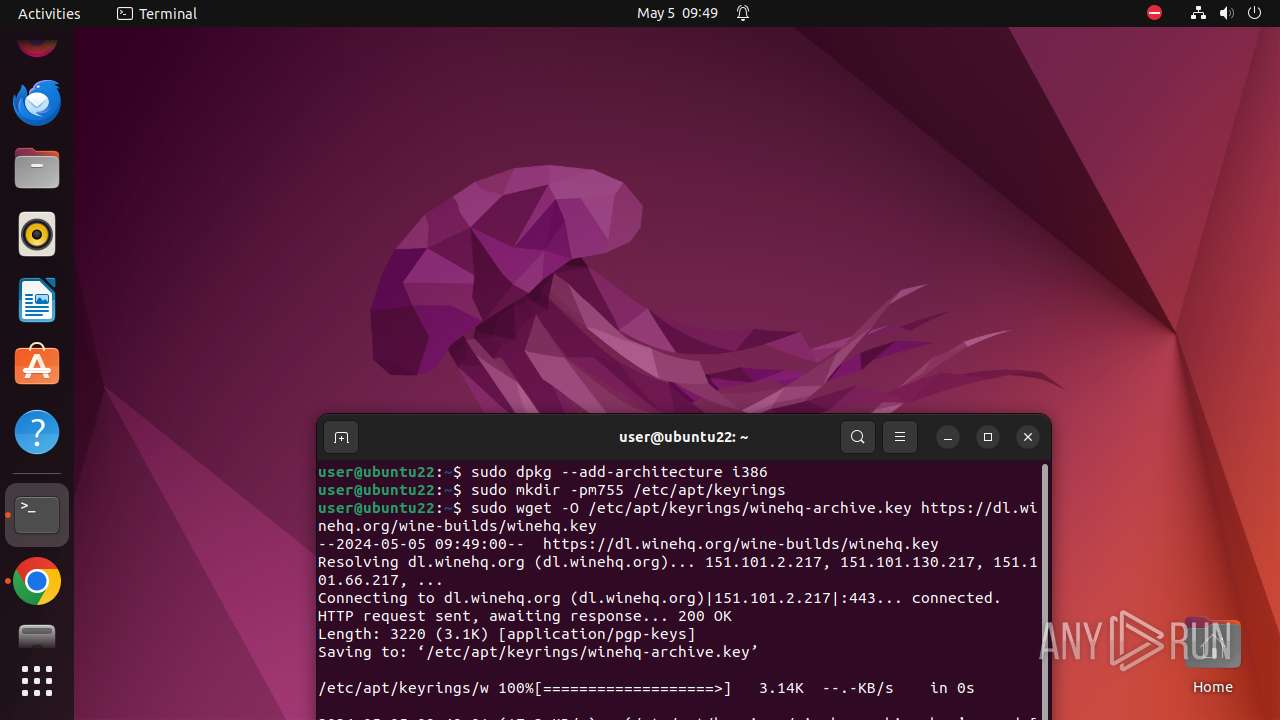Click the 'sudo mkdir -pm755 /etc/apt/keyrings' line

coord(552,490)
